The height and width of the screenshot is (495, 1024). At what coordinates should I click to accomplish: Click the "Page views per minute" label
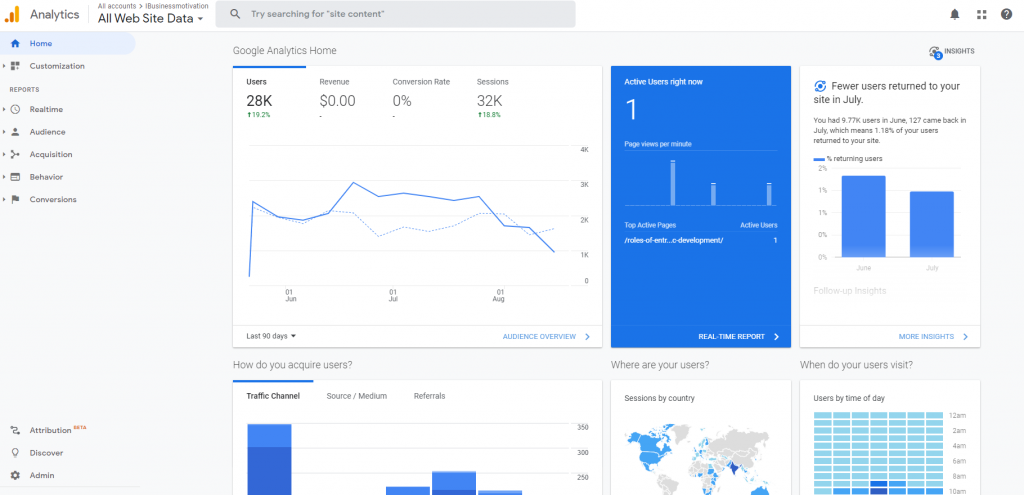658,144
